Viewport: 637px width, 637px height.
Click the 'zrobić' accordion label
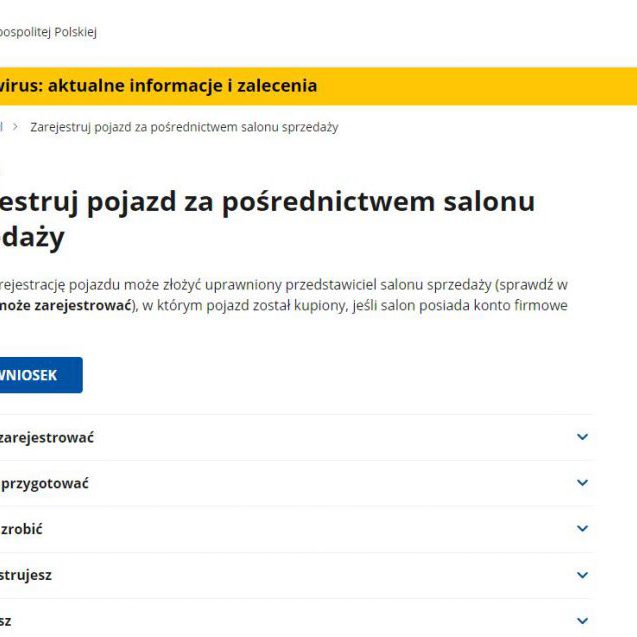tap(21, 530)
